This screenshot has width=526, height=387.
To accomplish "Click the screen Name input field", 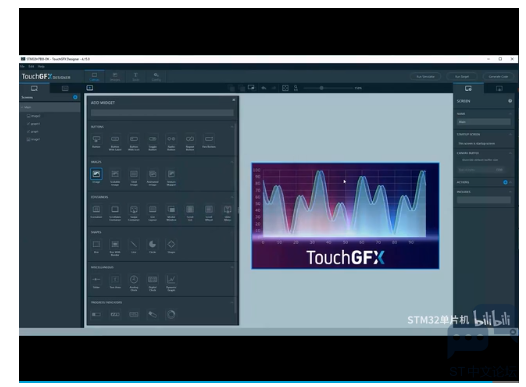I will (484, 122).
